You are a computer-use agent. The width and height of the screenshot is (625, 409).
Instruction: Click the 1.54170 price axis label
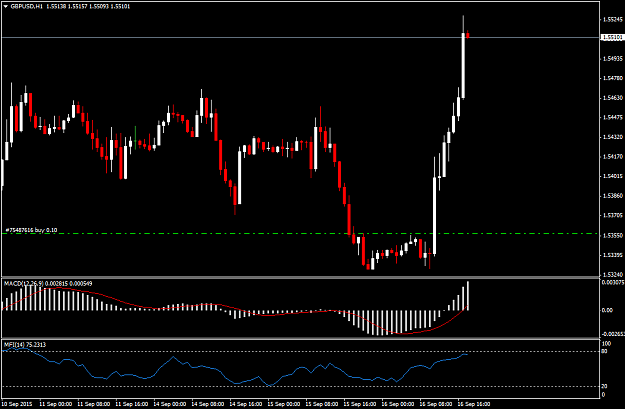[613, 157]
